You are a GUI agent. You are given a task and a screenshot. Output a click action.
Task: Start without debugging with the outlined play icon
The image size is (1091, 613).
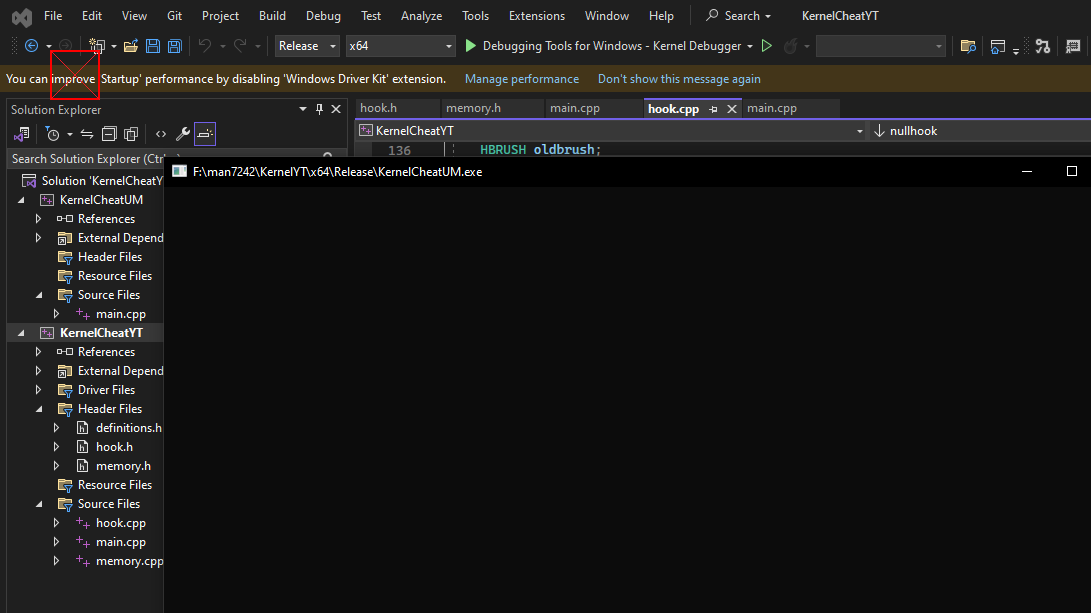click(x=767, y=46)
